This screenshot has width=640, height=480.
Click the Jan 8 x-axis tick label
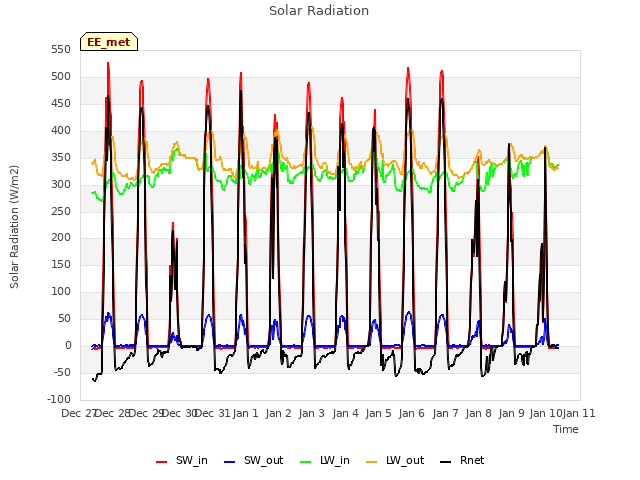click(478, 413)
